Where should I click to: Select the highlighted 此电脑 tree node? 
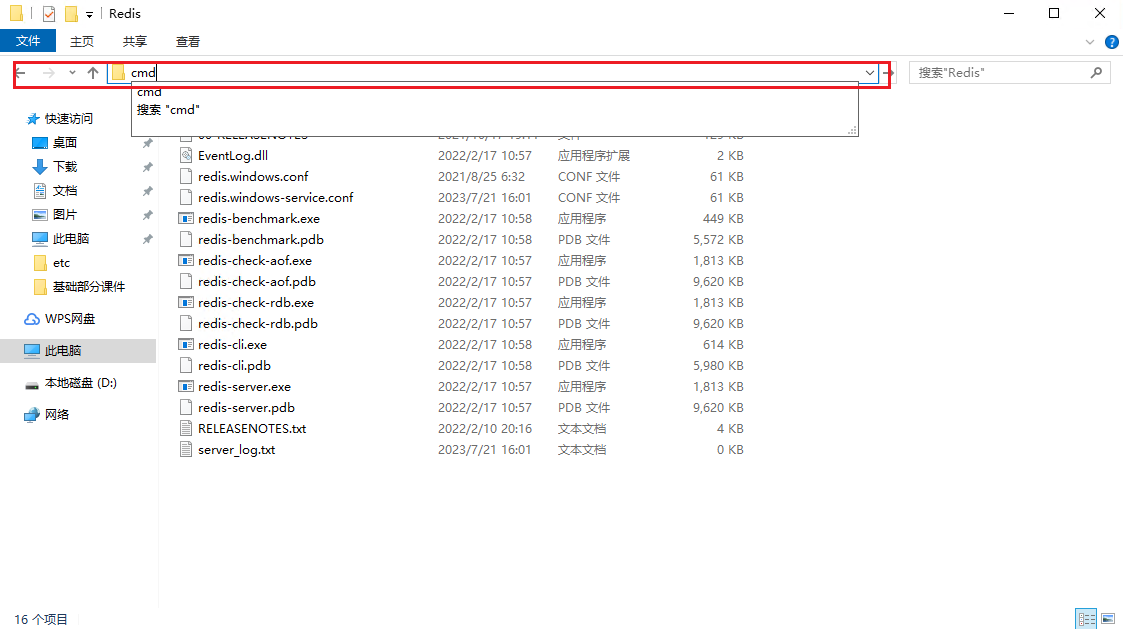tap(63, 350)
